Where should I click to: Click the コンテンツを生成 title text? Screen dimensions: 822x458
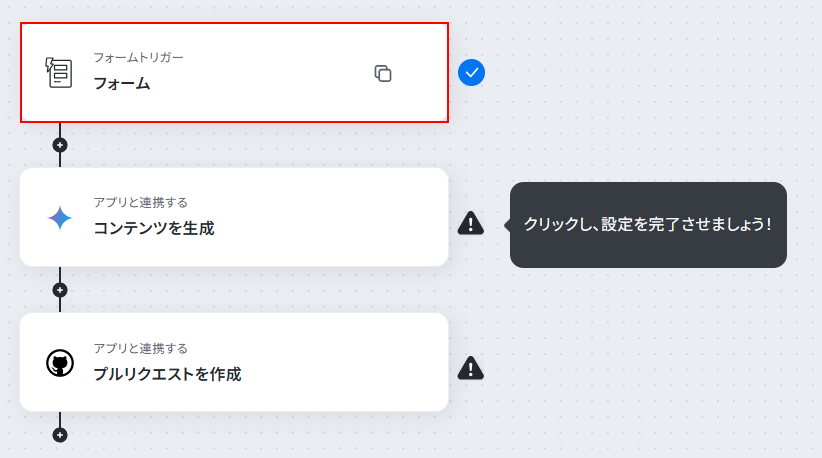[154, 228]
